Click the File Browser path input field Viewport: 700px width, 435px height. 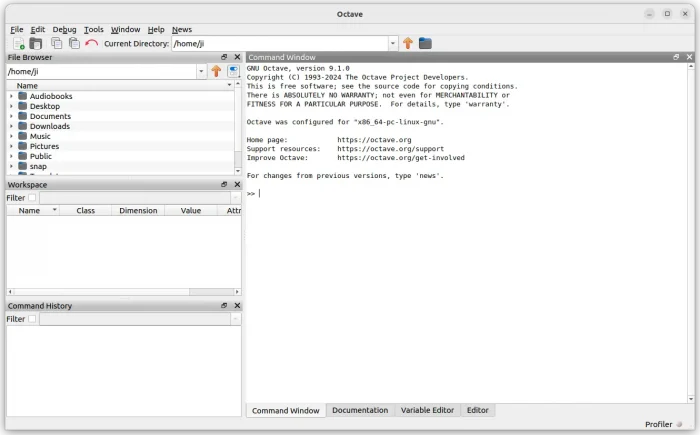(100, 72)
